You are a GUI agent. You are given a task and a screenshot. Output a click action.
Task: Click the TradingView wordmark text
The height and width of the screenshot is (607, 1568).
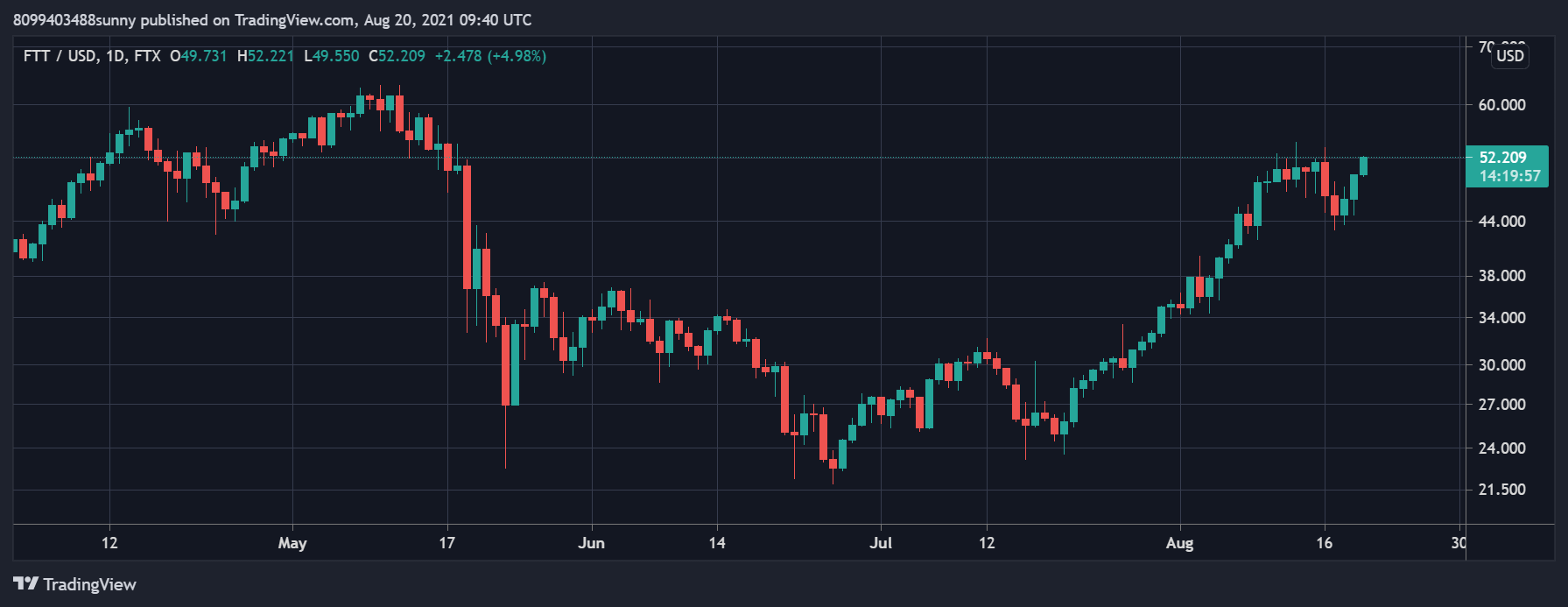click(x=89, y=584)
